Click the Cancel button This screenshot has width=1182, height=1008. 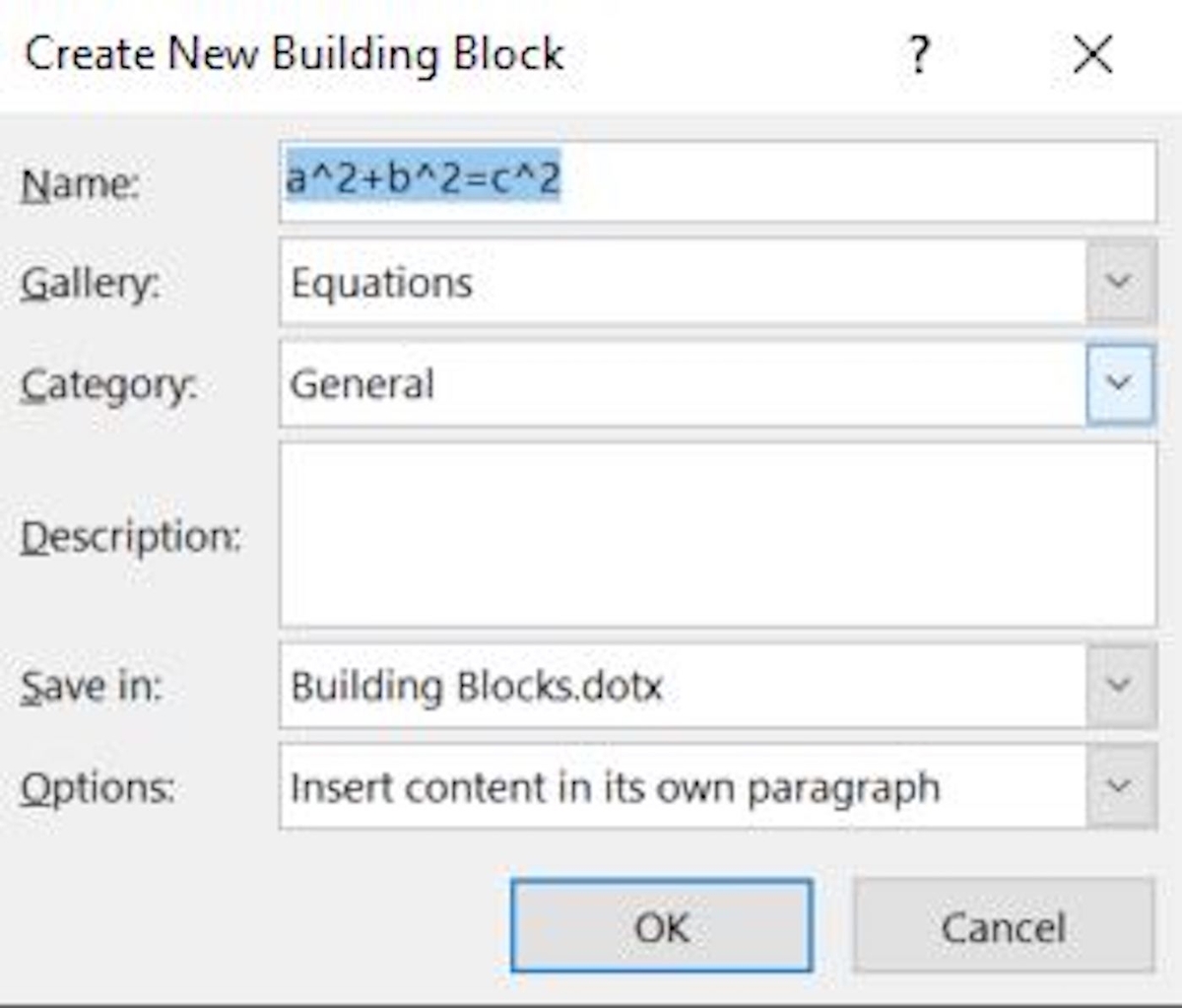point(1002,926)
